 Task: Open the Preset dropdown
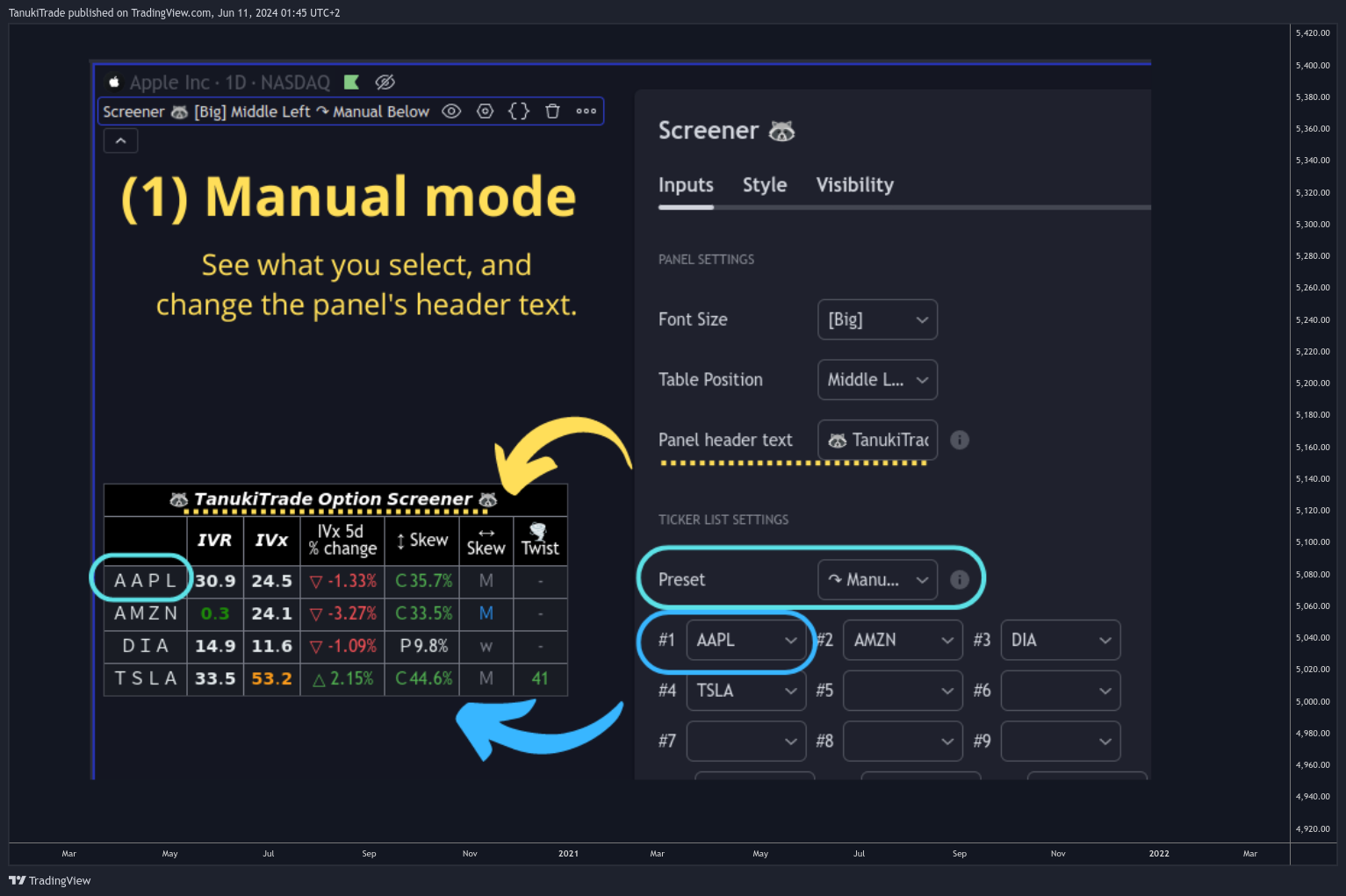point(877,579)
